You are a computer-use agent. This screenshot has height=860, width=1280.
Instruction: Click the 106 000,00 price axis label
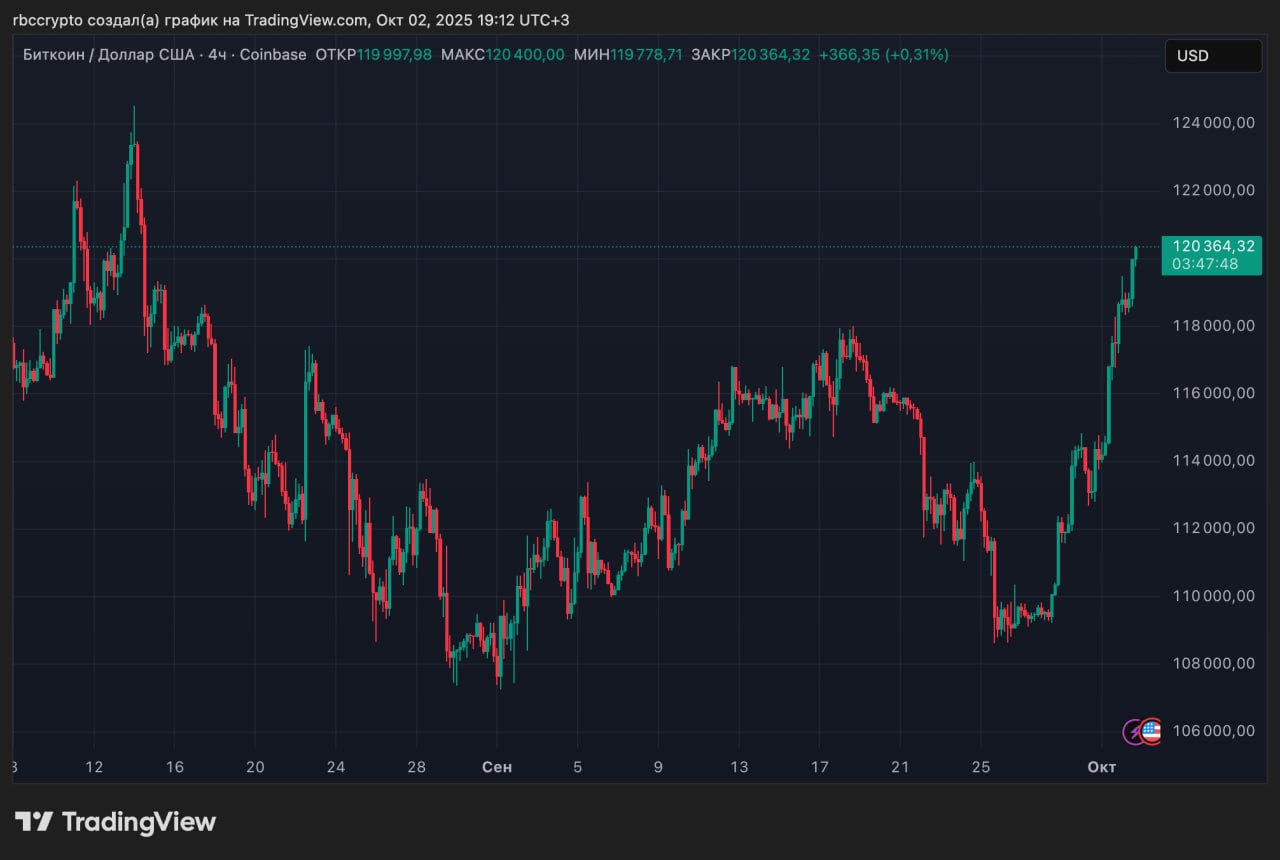(x=1213, y=731)
